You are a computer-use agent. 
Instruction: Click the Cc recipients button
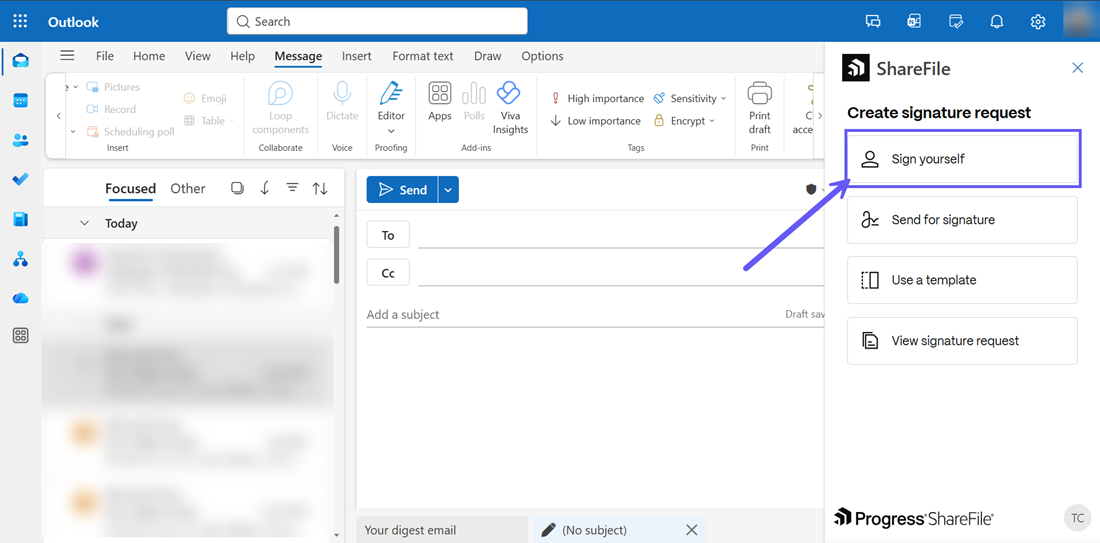pos(388,273)
